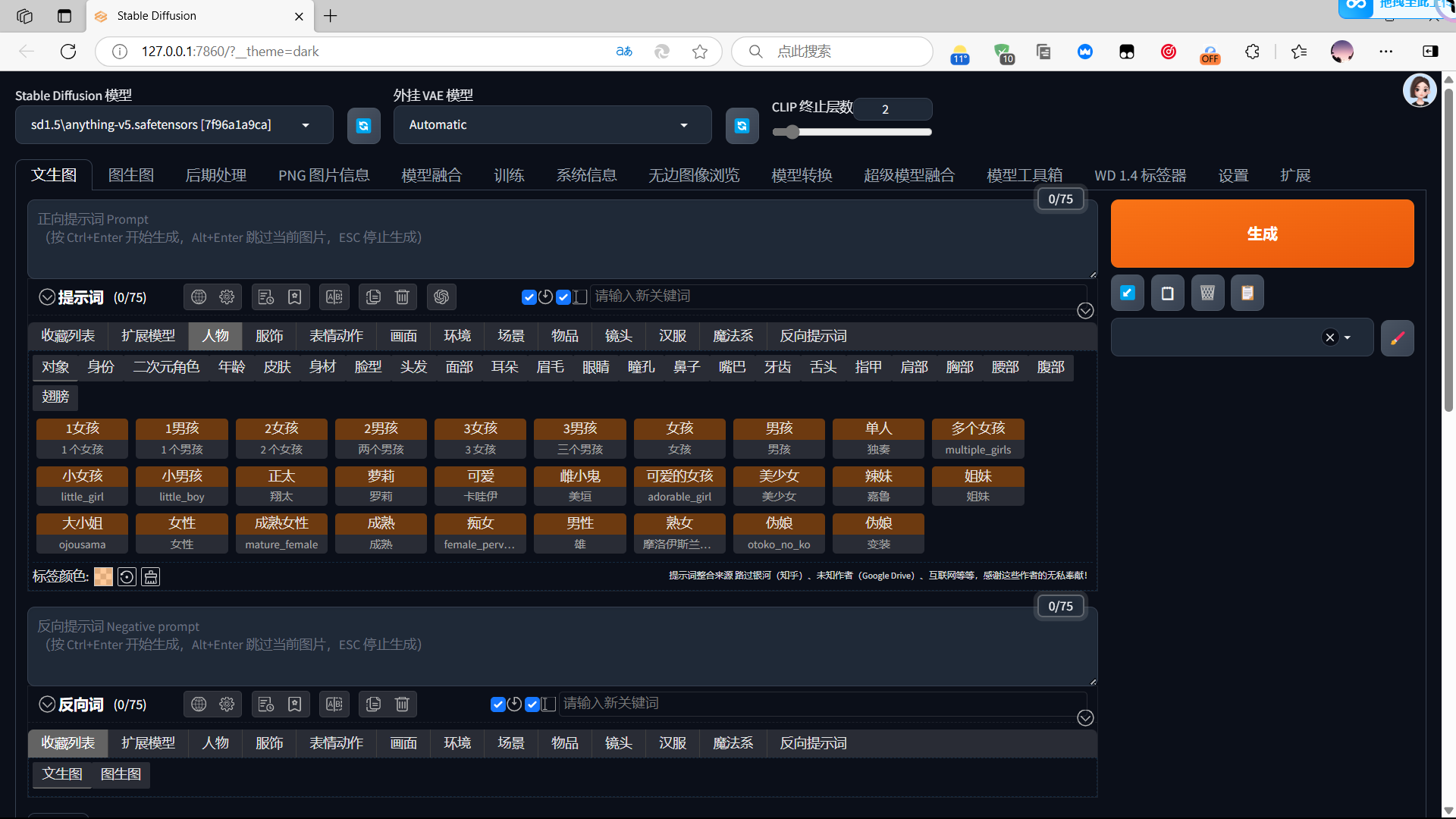Screen dimensions: 1456x819
Task: Toggle second checkbox in prompt keyword bar
Action: click(563, 297)
